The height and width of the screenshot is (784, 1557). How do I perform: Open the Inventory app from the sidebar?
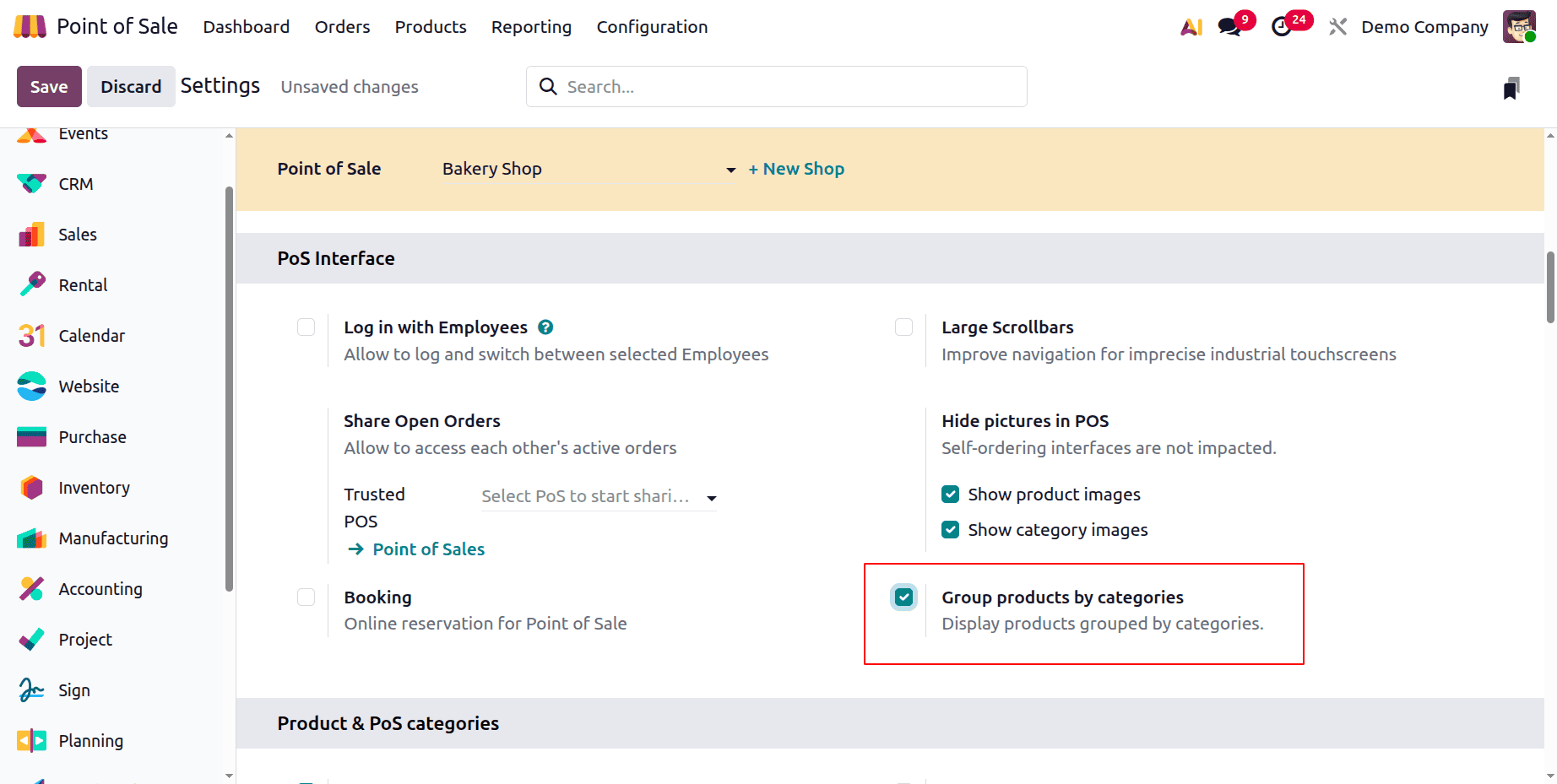pyautogui.click(x=93, y=487)
